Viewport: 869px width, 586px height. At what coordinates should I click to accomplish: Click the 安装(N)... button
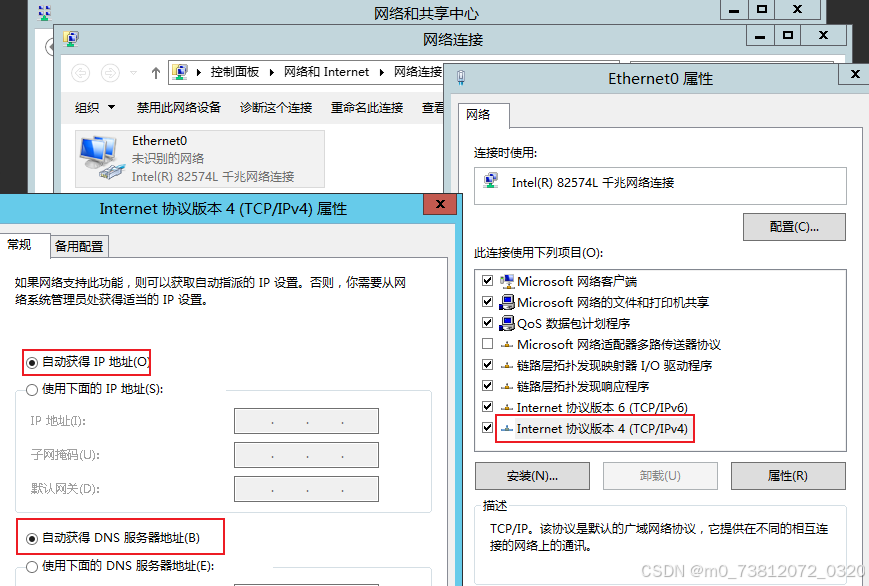532,476
